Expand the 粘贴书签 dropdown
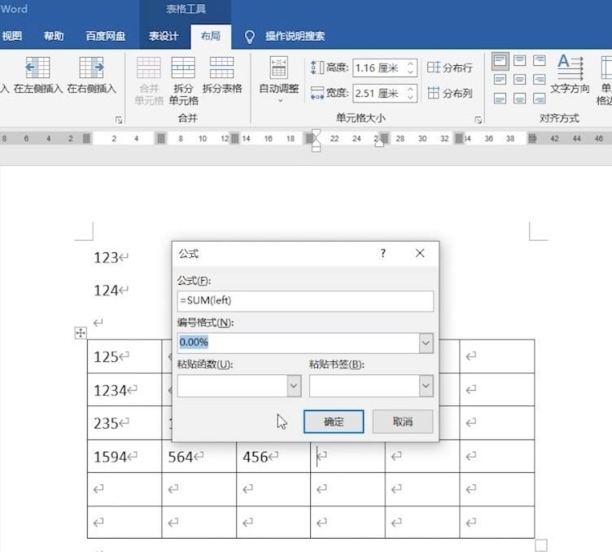This screenshot has width=612, height=552. pos(426,386)
